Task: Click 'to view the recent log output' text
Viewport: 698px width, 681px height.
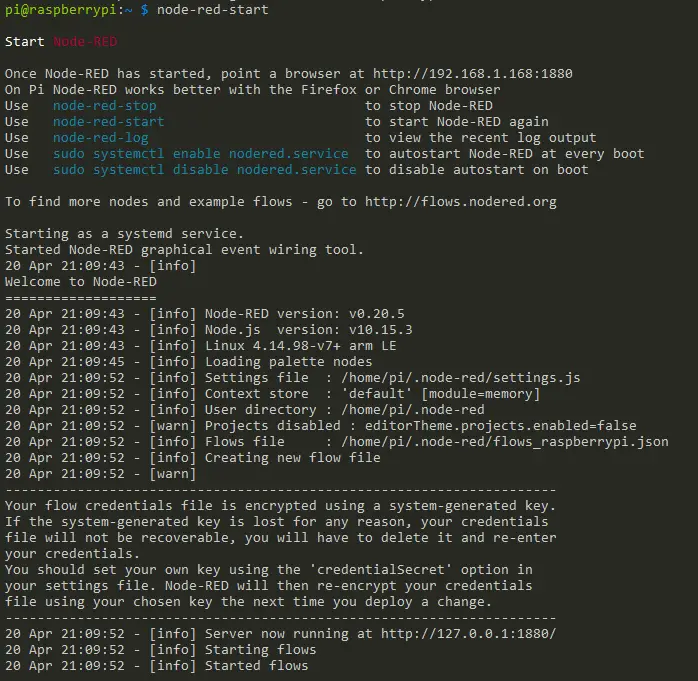Action: 481,138
